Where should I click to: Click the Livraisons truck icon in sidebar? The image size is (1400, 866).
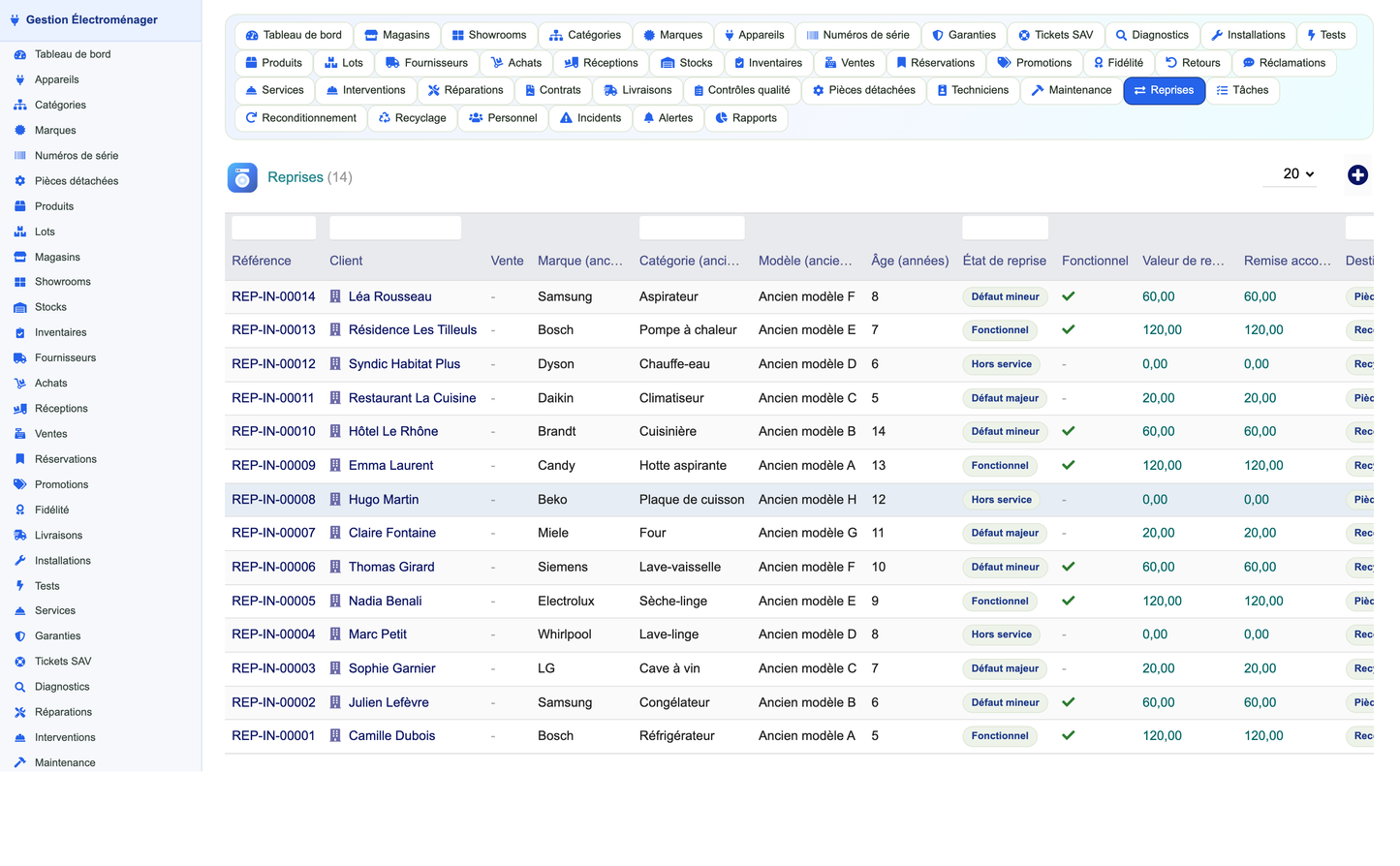[x=19, y=535]
